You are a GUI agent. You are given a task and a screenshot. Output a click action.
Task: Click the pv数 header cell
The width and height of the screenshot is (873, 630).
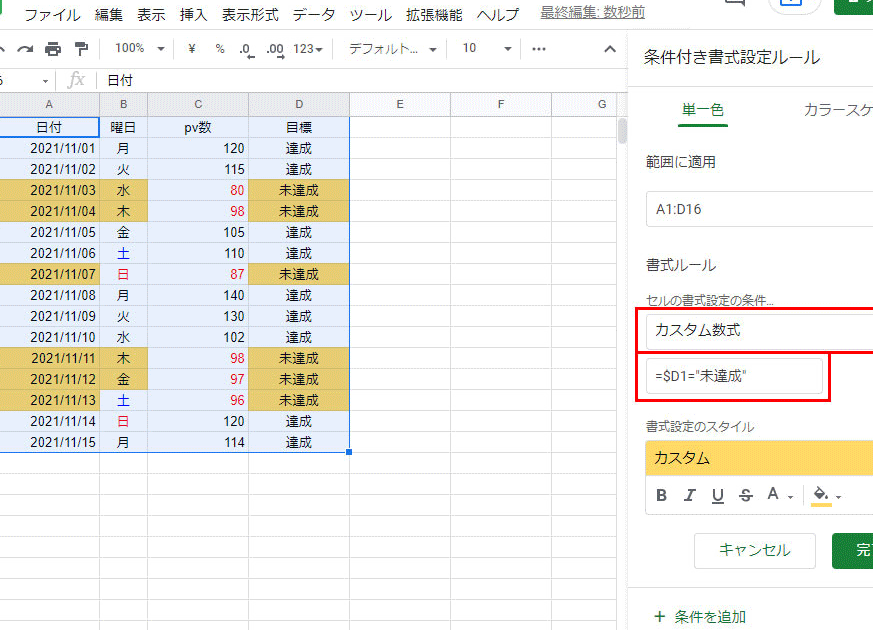[198, 127]
